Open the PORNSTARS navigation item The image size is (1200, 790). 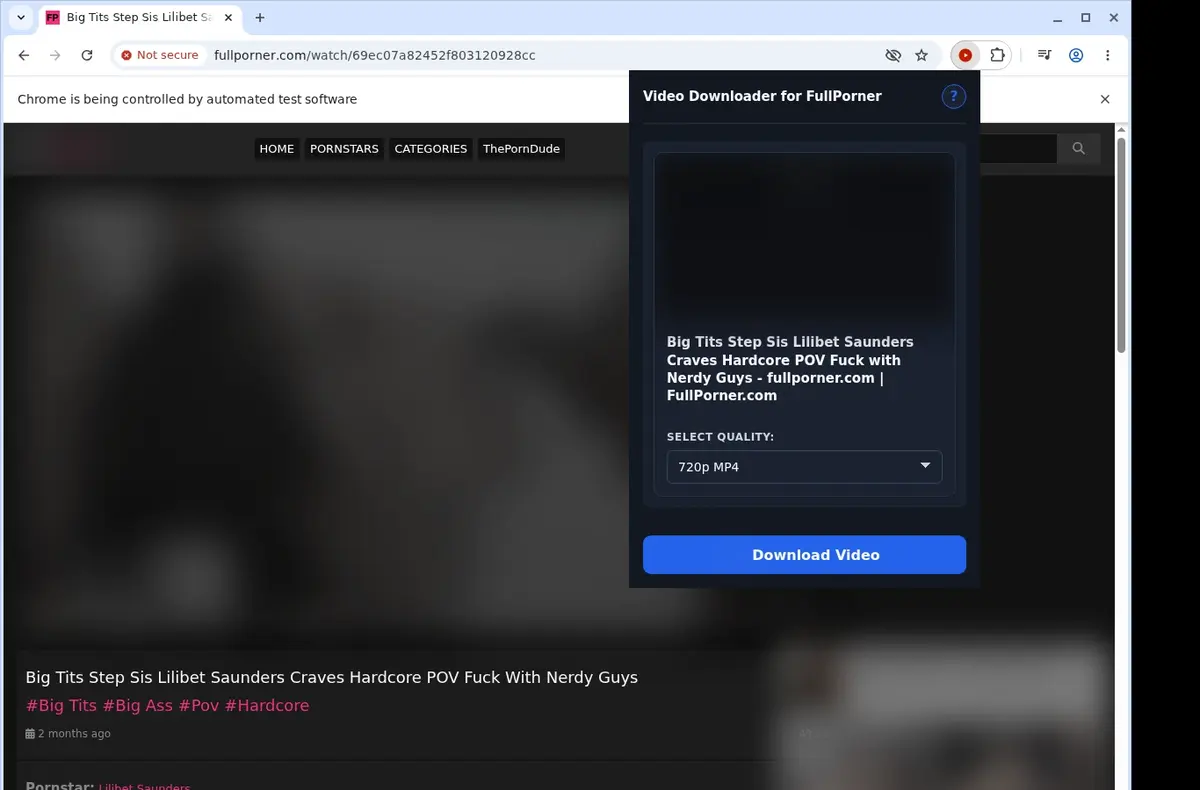(344, 149)
